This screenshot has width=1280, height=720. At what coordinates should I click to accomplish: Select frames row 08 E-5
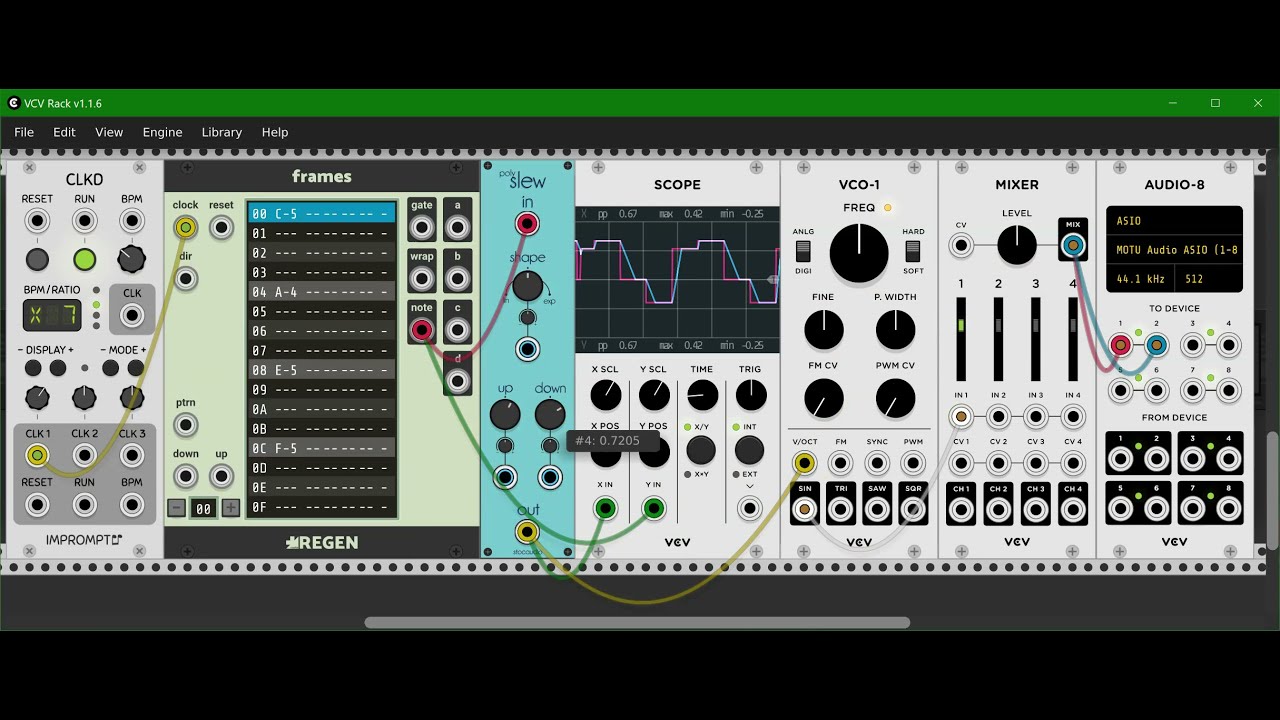pos(322,370)
